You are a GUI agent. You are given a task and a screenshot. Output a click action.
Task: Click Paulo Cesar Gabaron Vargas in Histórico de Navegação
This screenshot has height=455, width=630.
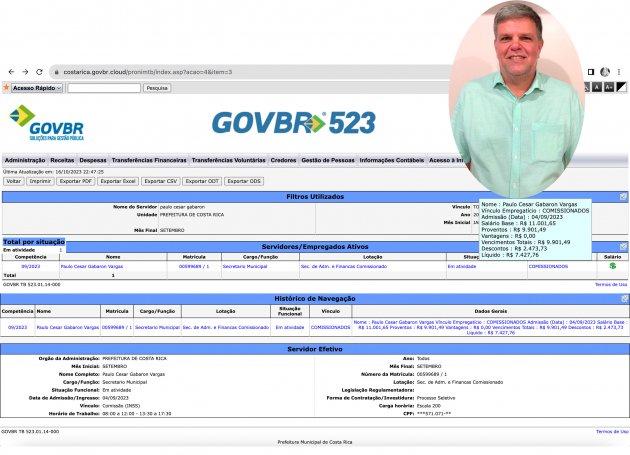click(68, 328)
